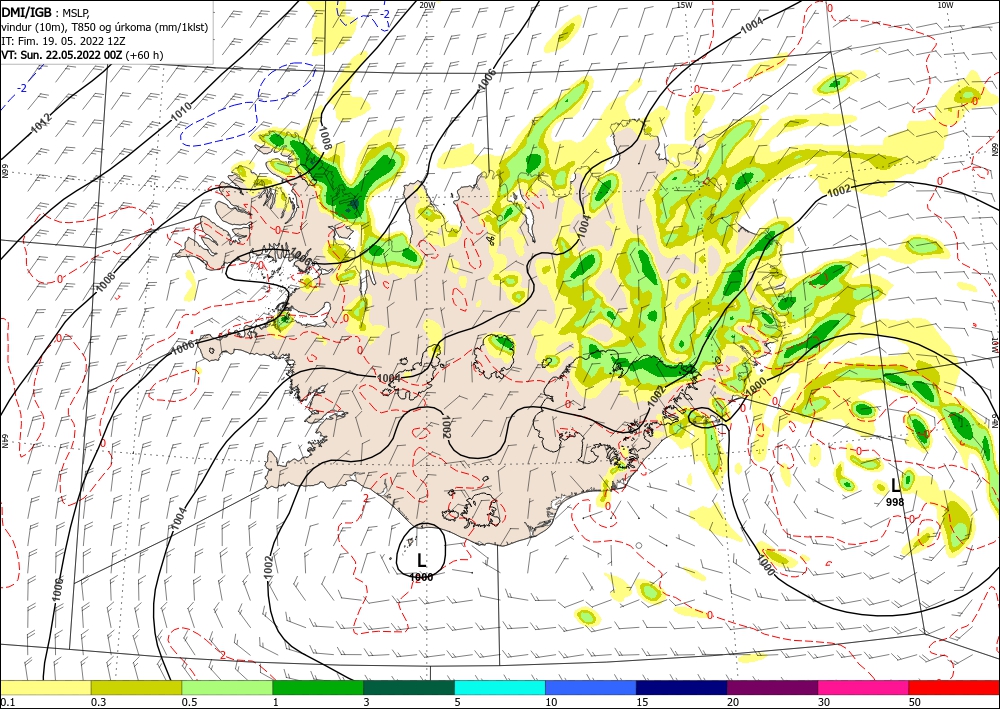The width and height of the screenshot is (1000, 709).
Task: Click the legend value '20'
Action: point(733,702)
